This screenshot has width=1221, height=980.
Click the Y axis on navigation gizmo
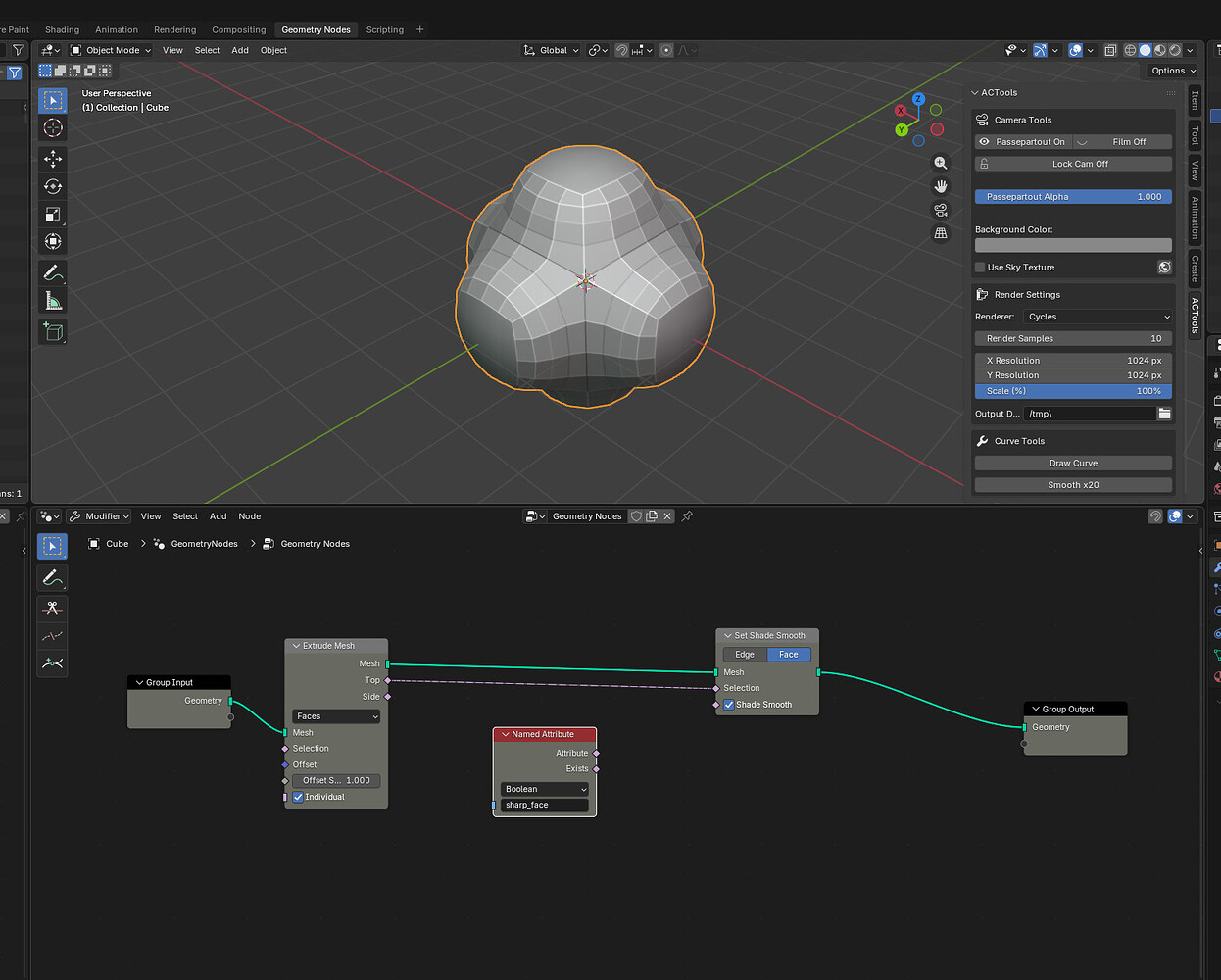coord(902,129)
